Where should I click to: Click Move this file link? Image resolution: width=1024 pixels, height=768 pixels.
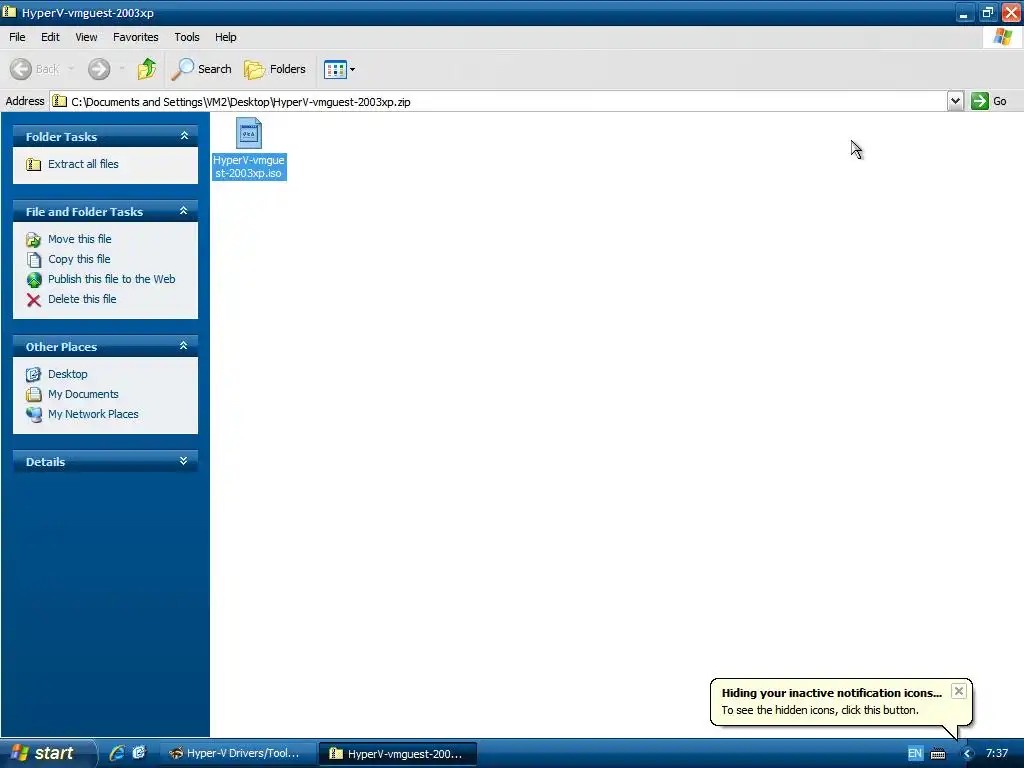tap(80, 239)
